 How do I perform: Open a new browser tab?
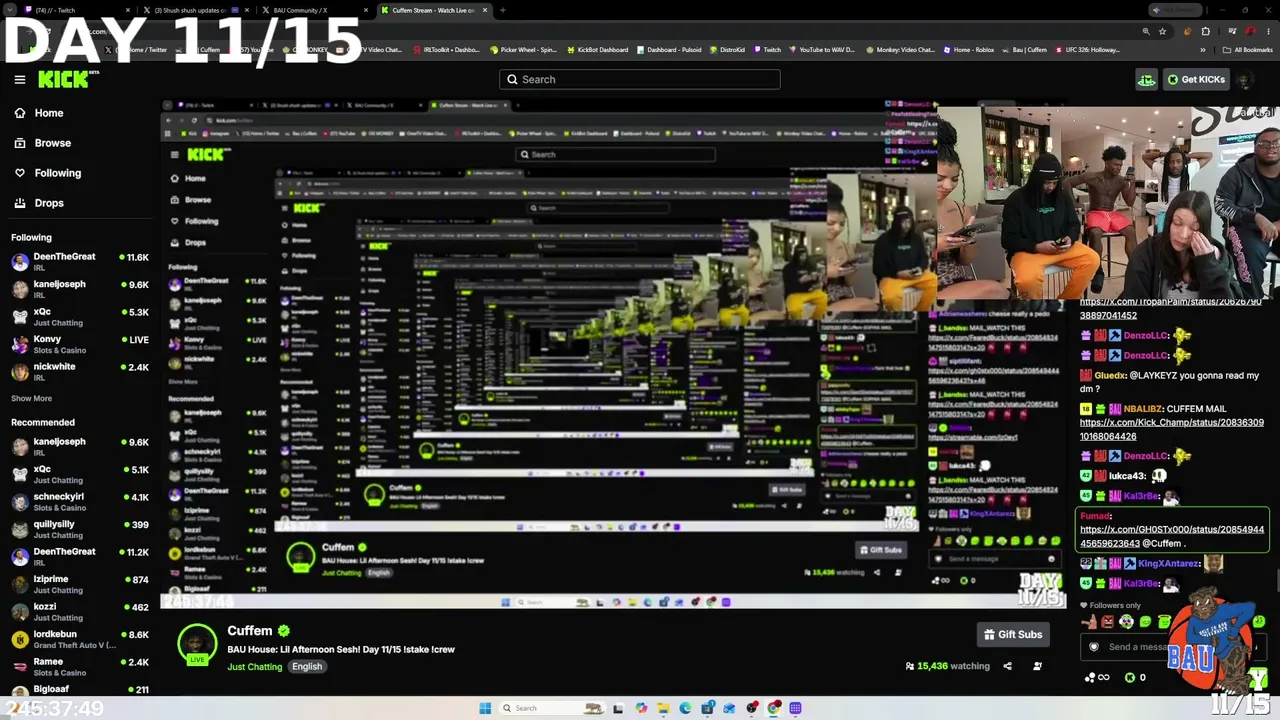point(503,10)
